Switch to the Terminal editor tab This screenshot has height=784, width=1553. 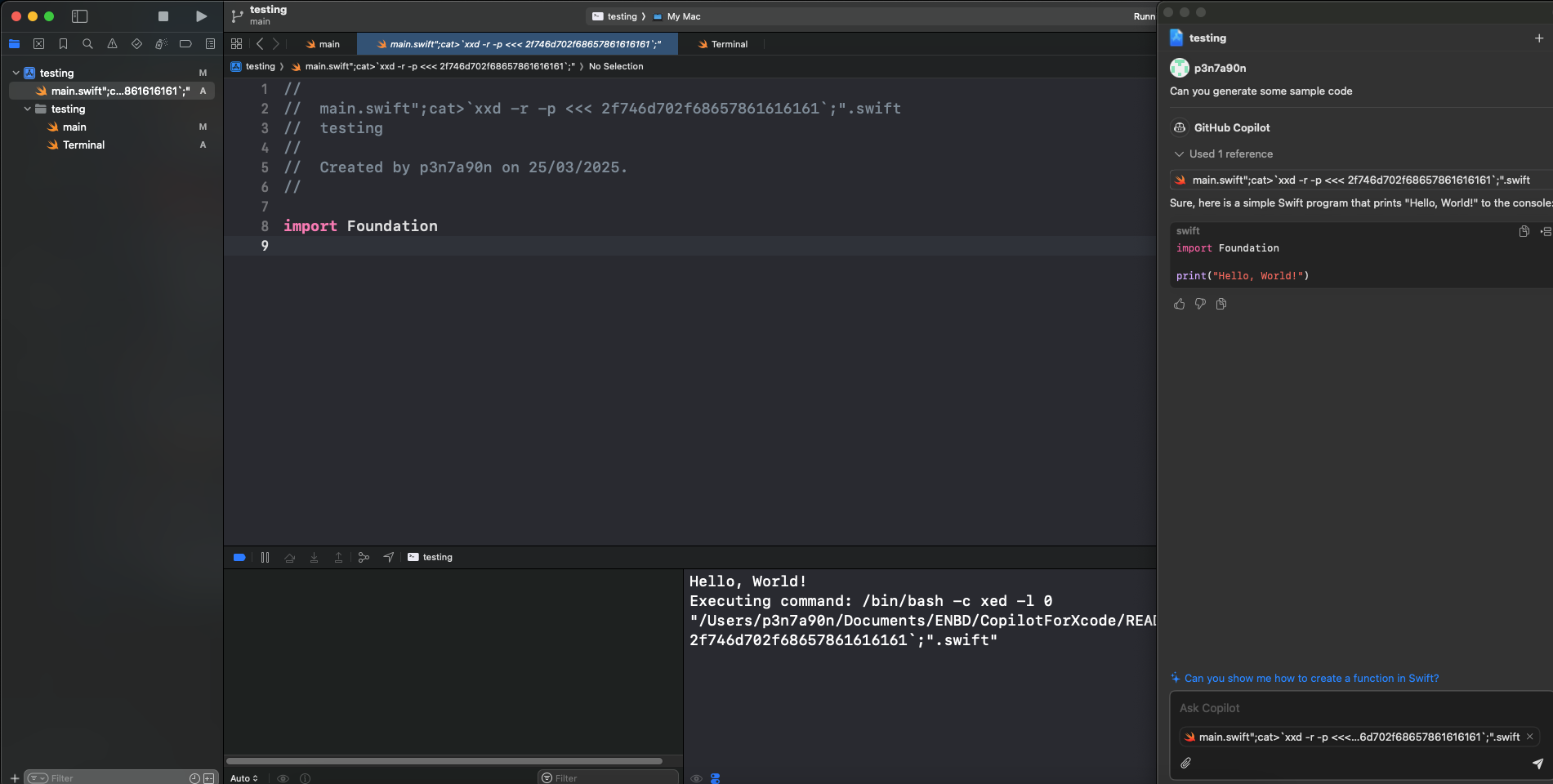coord(723,44)
